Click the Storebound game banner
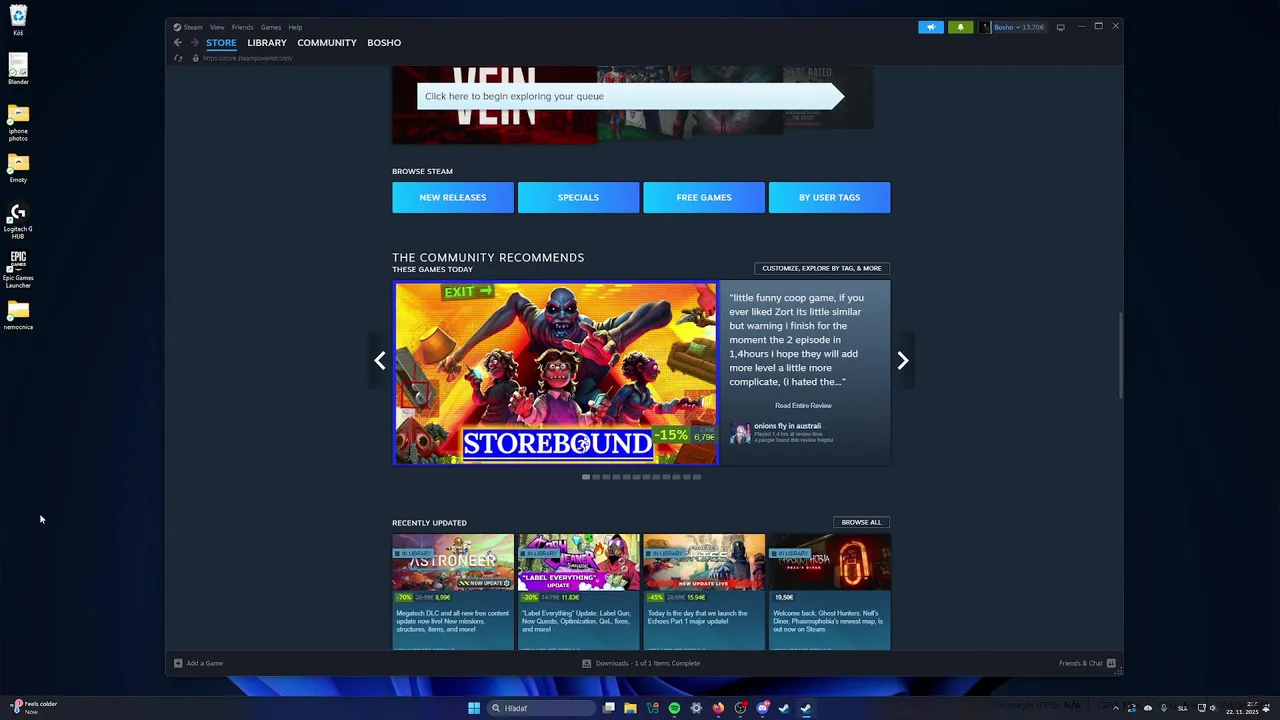The width and height of the screenshot is (1280, 720). pos(556,373)
